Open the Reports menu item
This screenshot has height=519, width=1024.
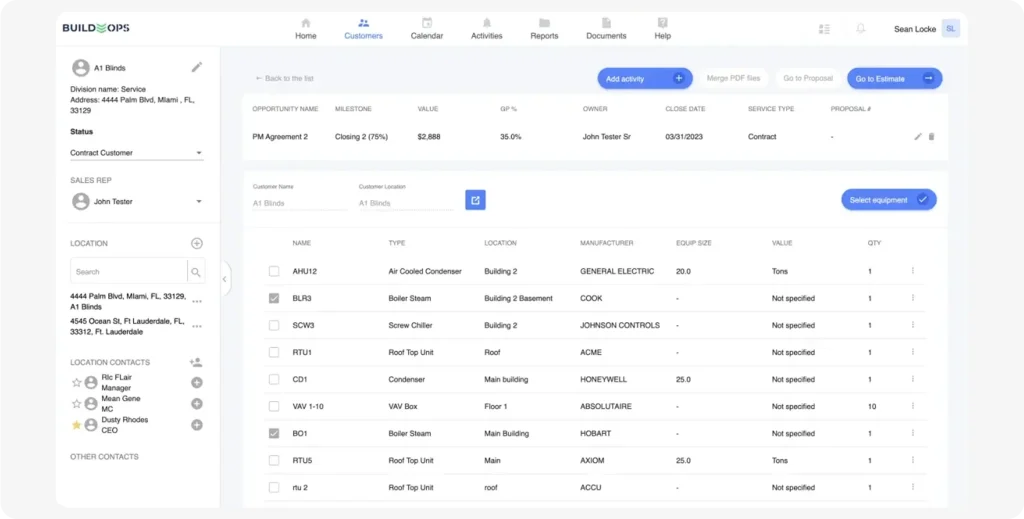(x=544, y=28)
